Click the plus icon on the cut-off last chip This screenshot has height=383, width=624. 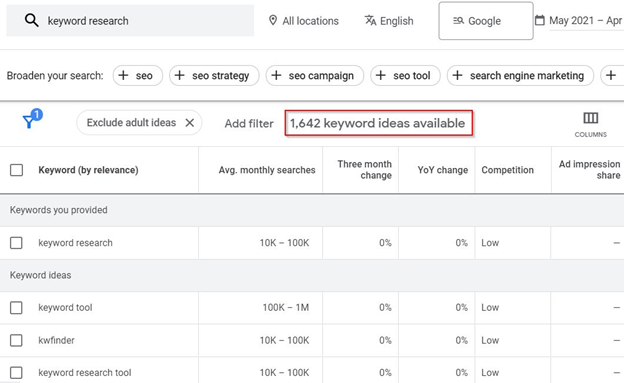tap(611, 75)
